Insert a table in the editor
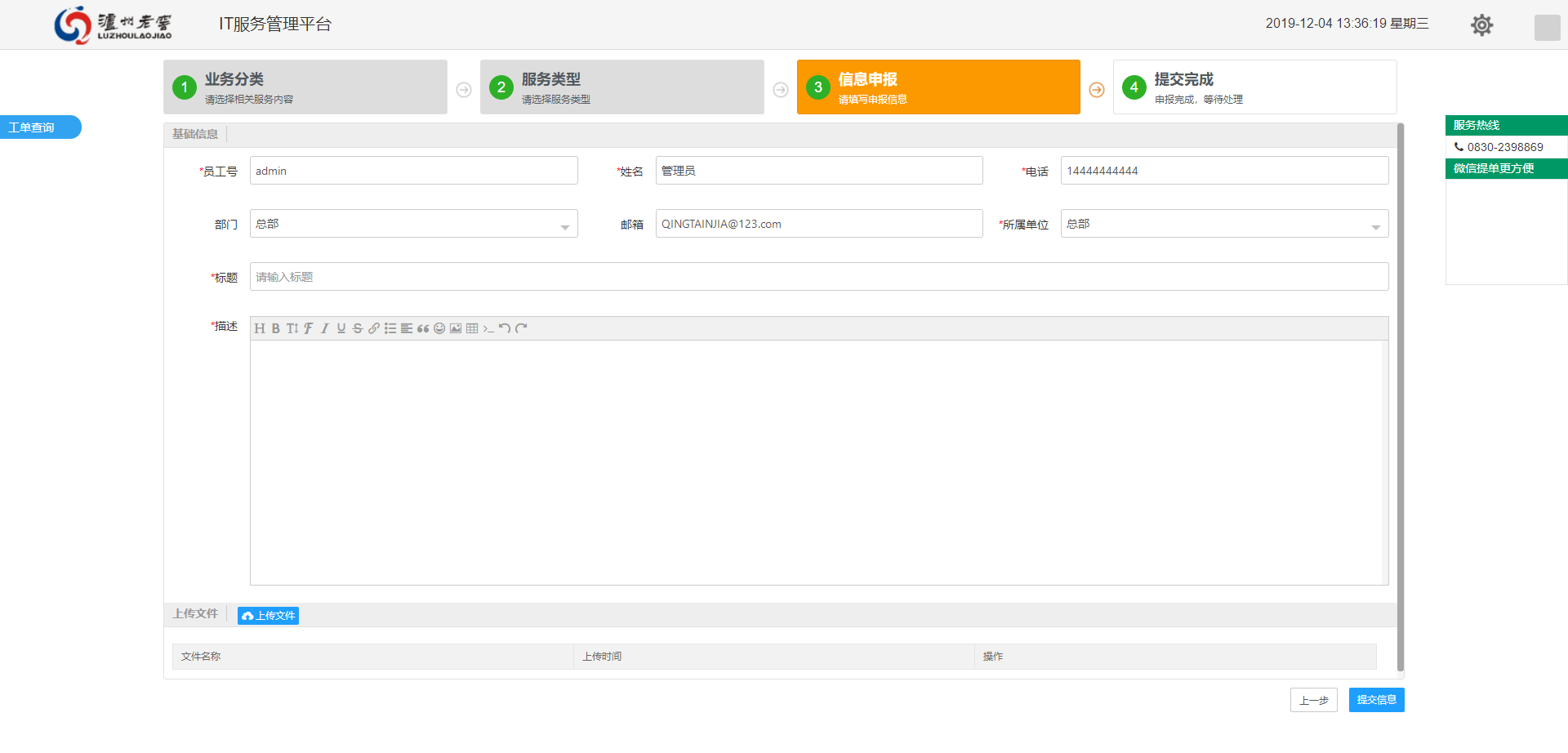 (472, 328)
